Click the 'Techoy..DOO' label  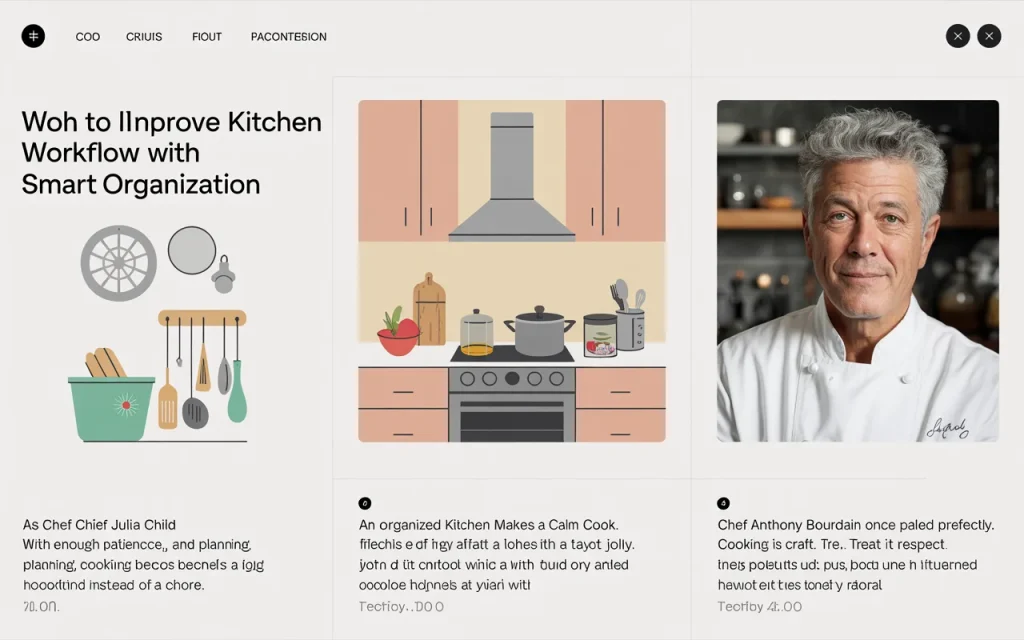pos(401,607)
